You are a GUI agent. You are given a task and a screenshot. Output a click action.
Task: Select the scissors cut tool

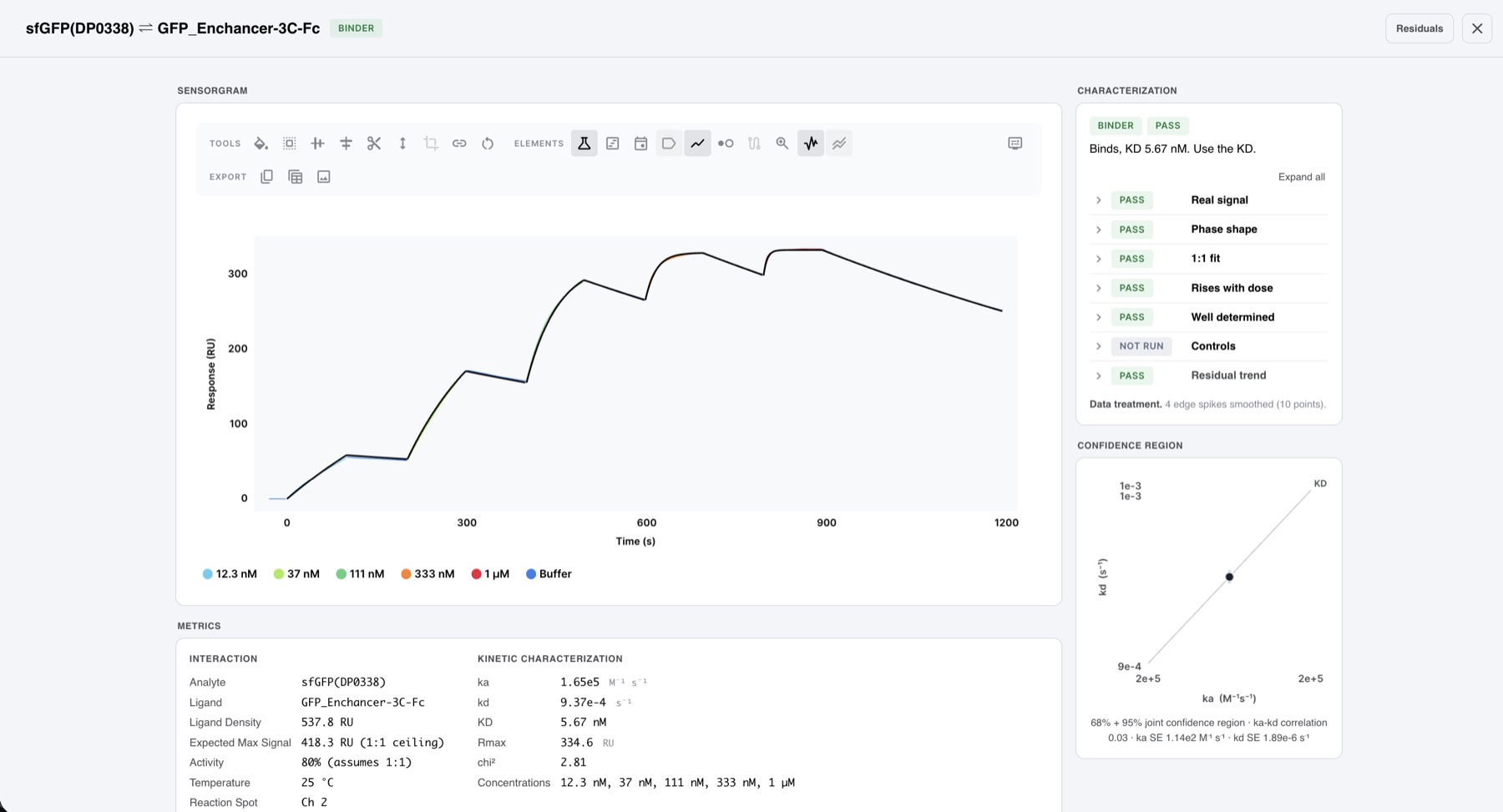[374, 144]
